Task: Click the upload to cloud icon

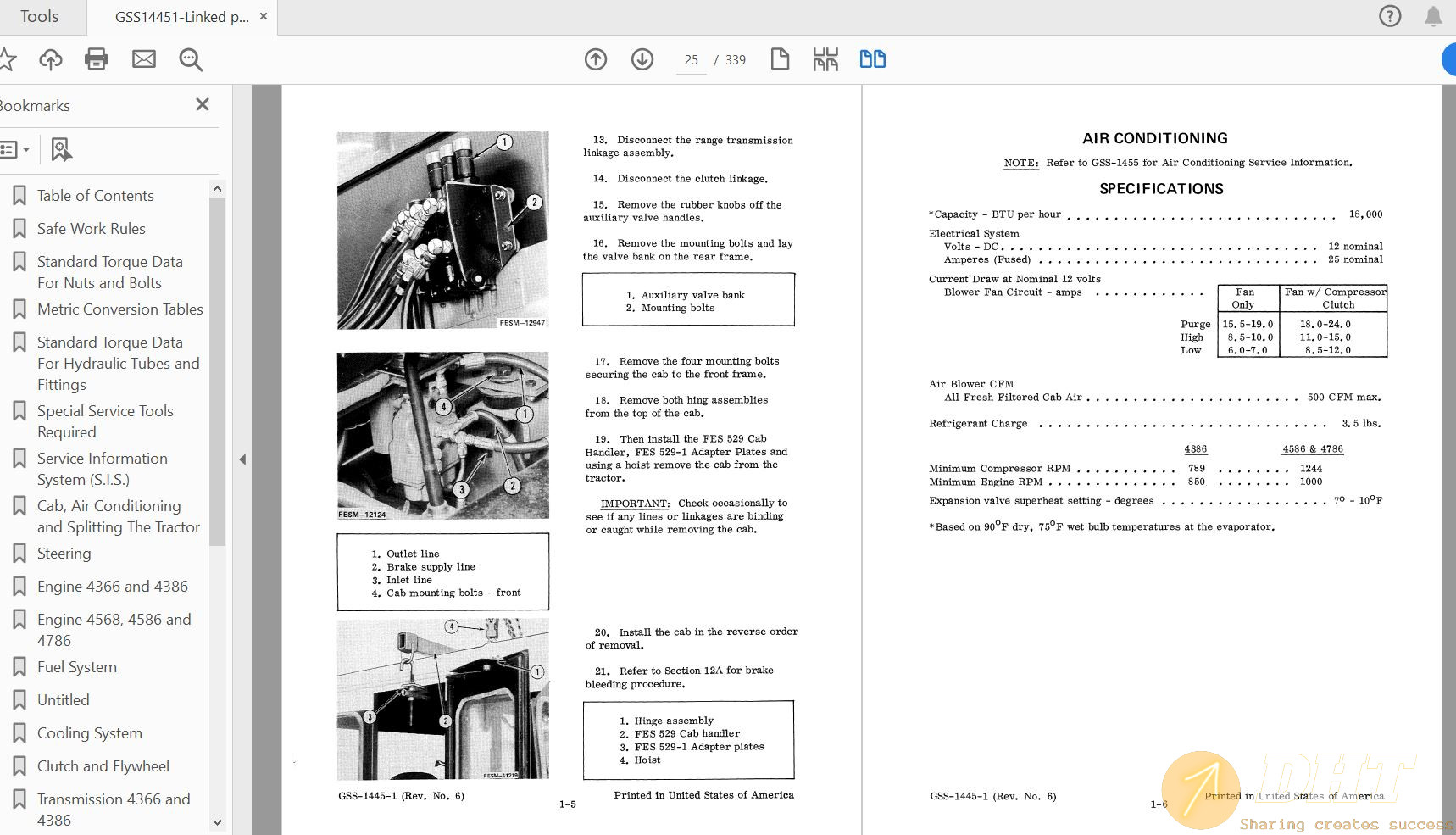Action: pos(51,59)
